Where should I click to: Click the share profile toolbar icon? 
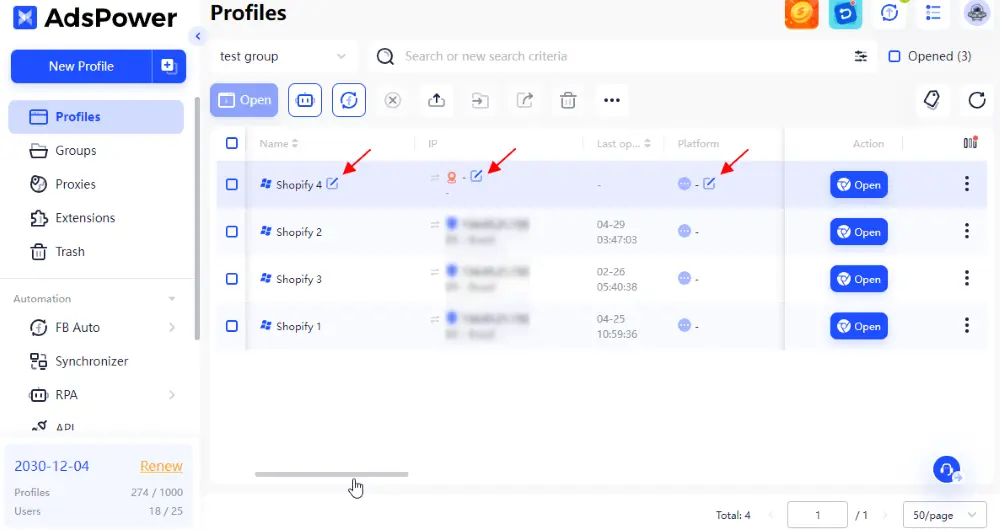click(524, 100)
